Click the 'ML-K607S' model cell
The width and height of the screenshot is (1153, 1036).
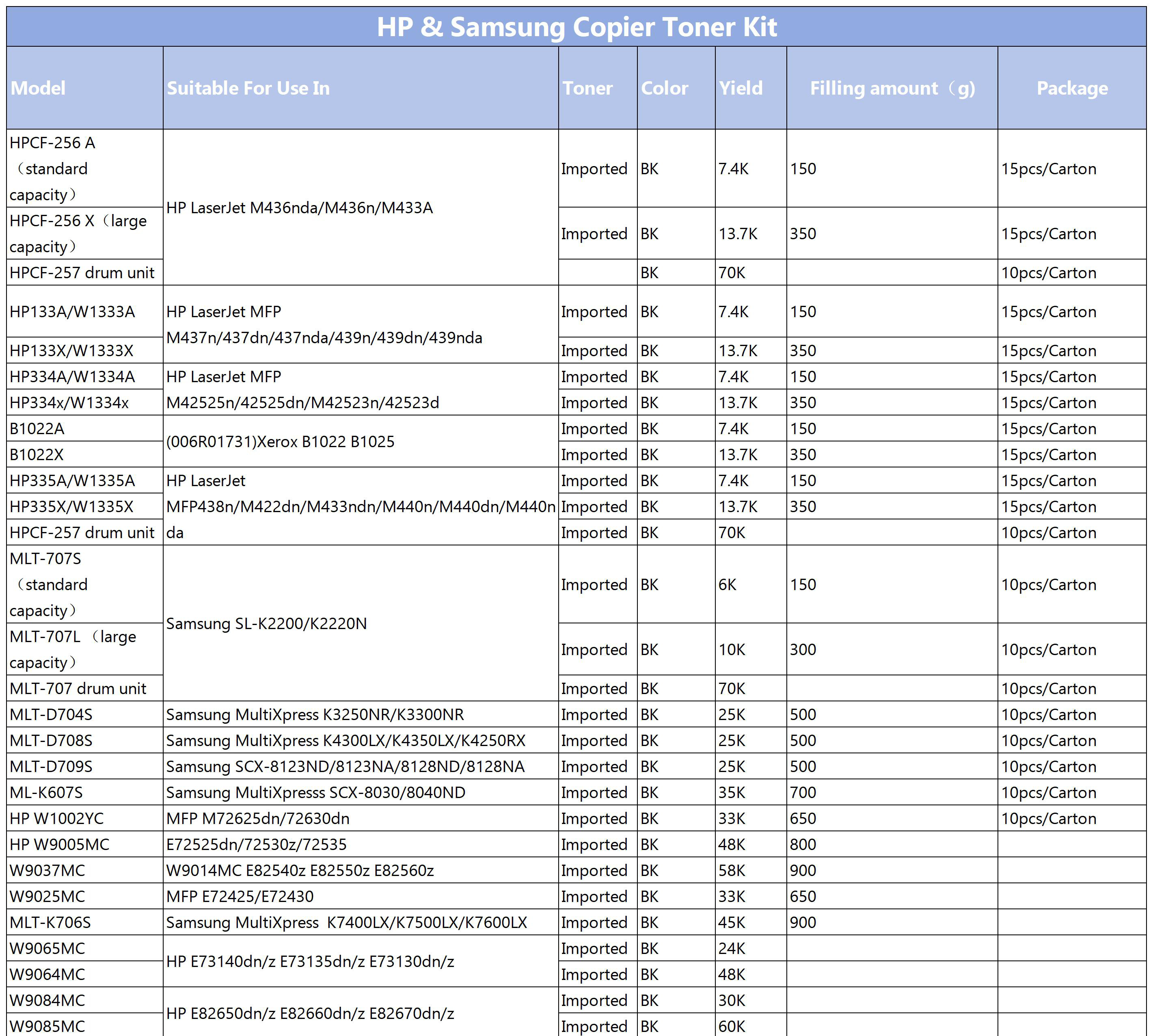pos(85,792)
